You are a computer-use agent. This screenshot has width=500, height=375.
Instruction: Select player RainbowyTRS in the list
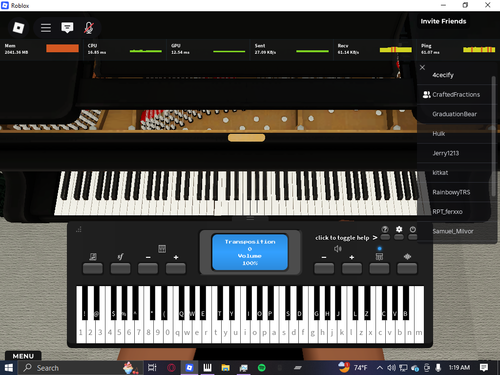455,192
